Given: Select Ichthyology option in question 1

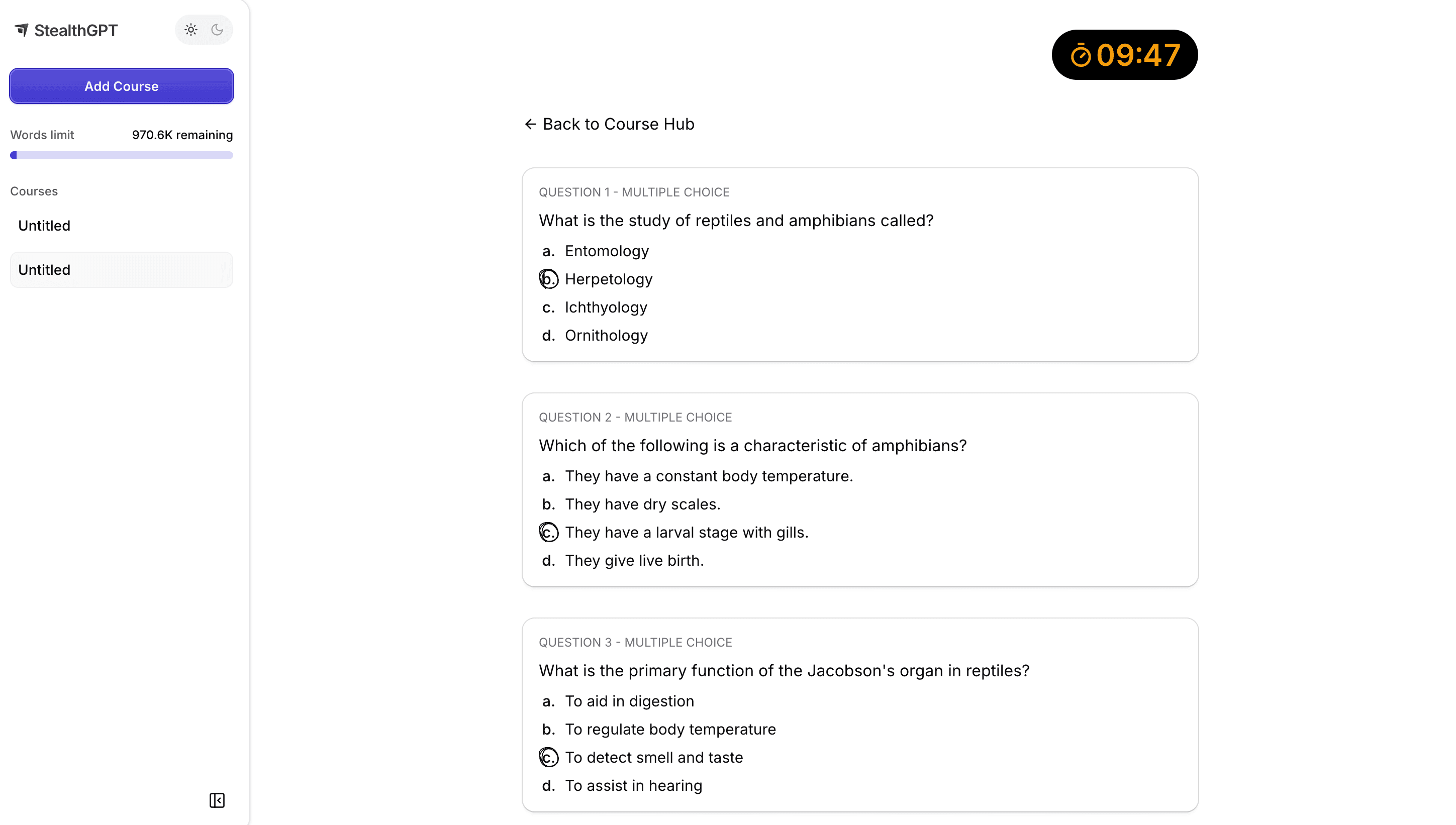Looking at the screenshot, I should pyautogui.click(x=605, y=307).
